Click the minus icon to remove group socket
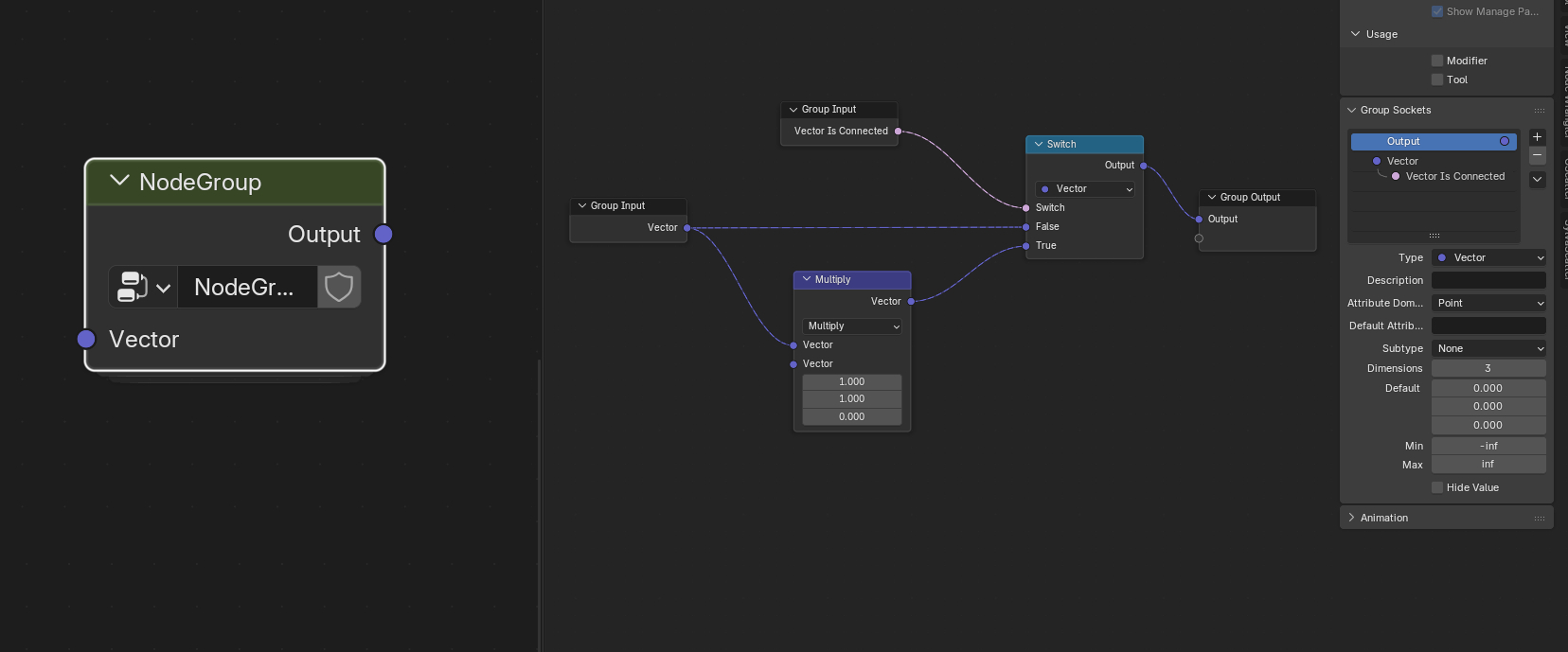 point(1538,155)
